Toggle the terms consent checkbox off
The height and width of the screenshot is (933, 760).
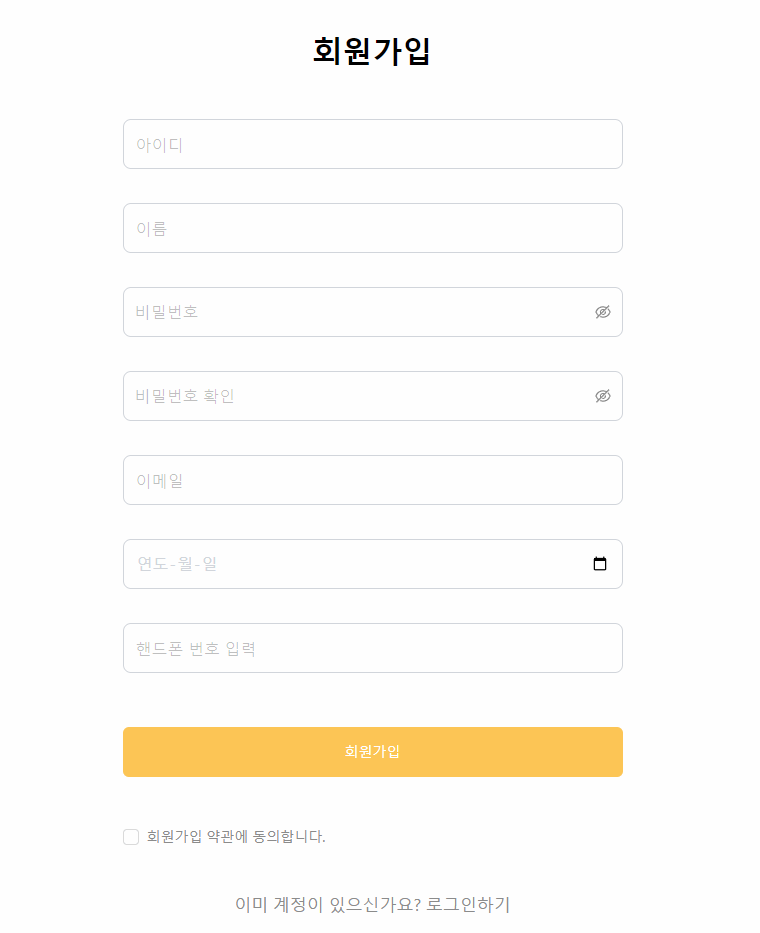click(x=130, y=836)
